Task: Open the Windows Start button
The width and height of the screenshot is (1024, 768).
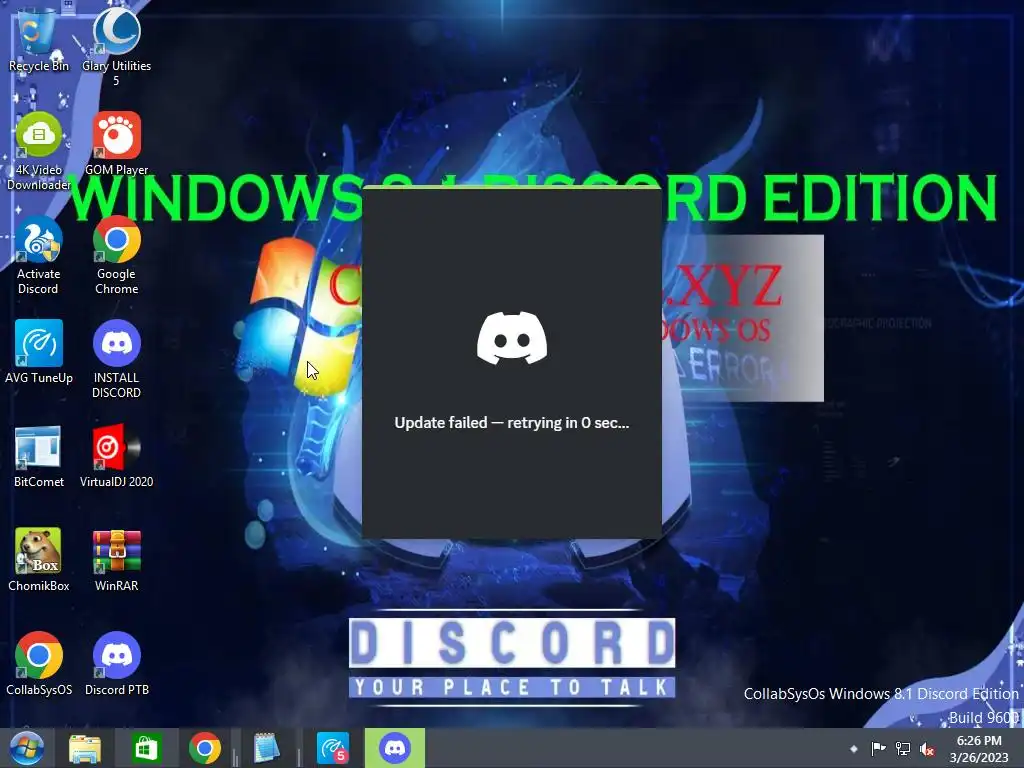Action: coord(26,748)
